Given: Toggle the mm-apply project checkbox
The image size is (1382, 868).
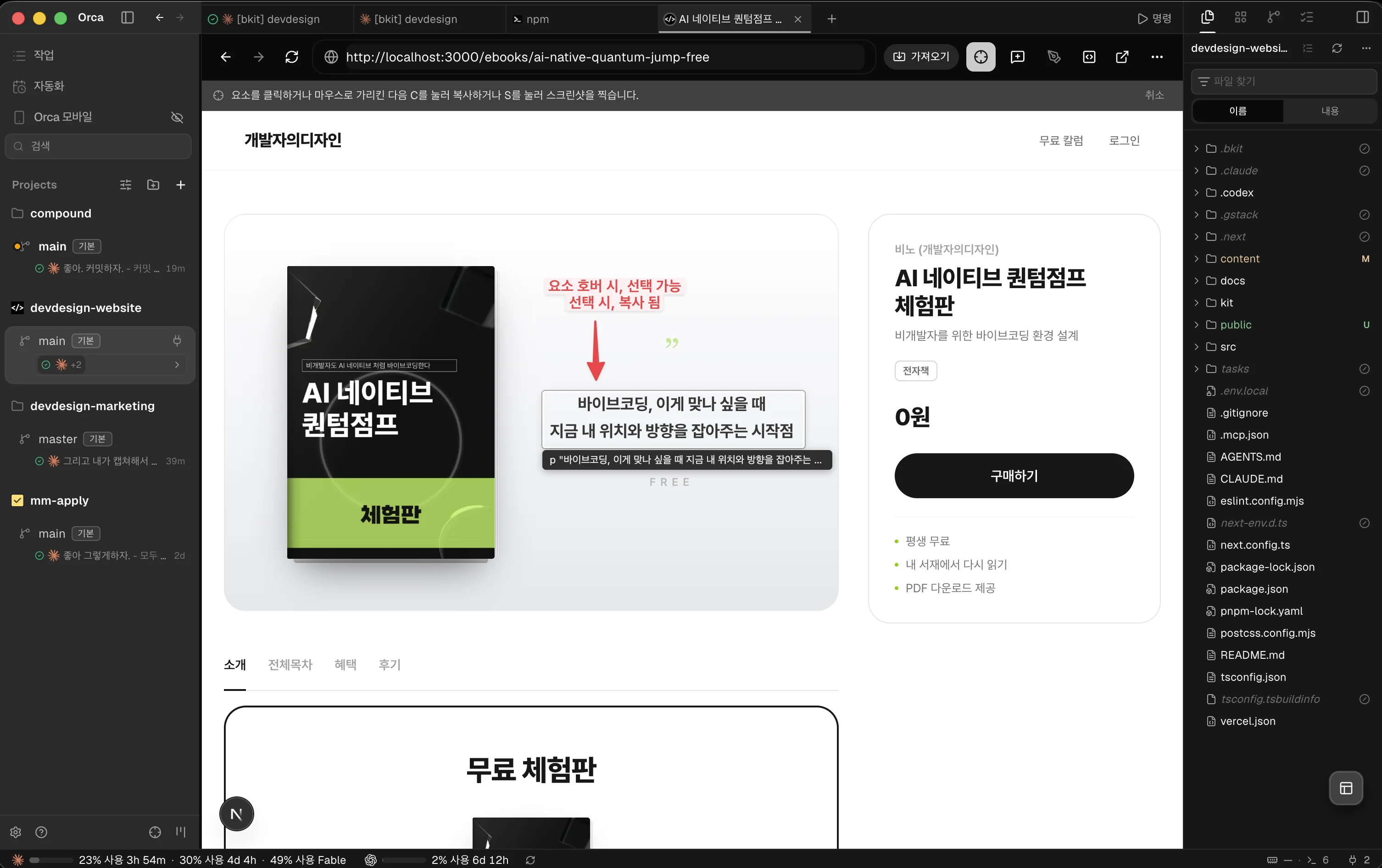Looking at the screenshot, I should pyautogui.click(x=17, y=500).
